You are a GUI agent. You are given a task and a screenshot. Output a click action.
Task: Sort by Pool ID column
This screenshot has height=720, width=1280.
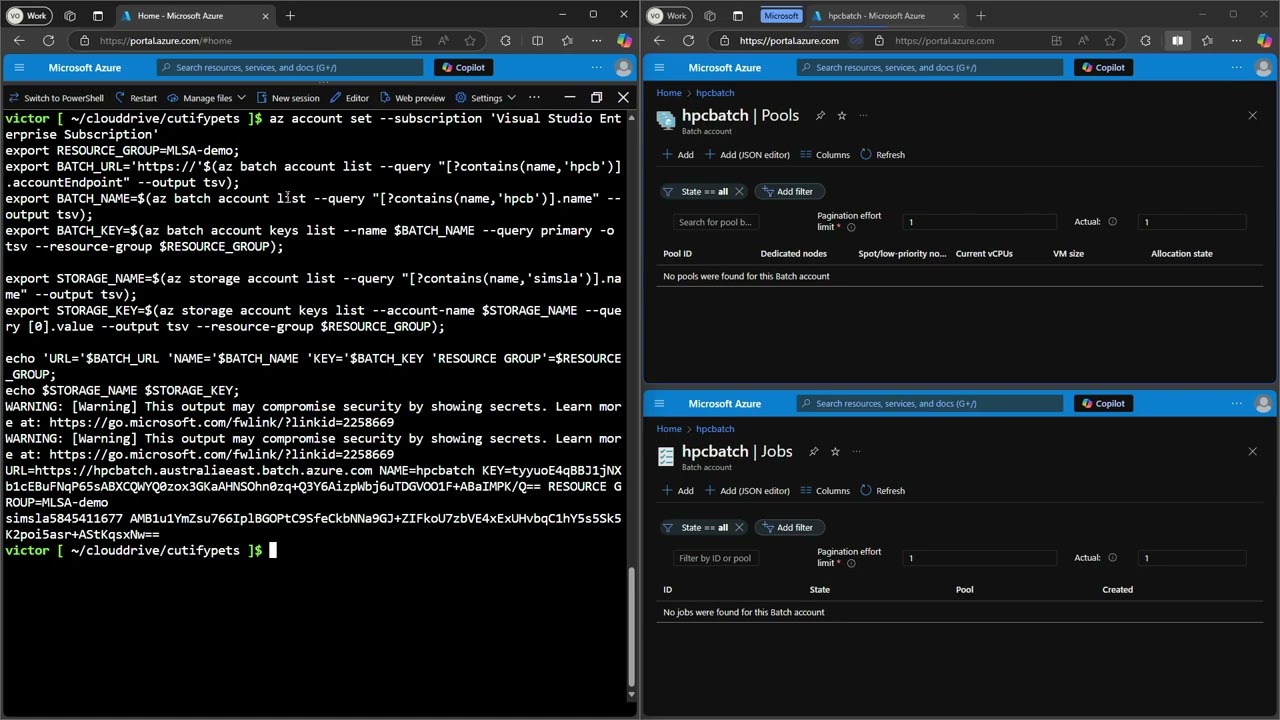pyautogui.click(x=677, y=254)
